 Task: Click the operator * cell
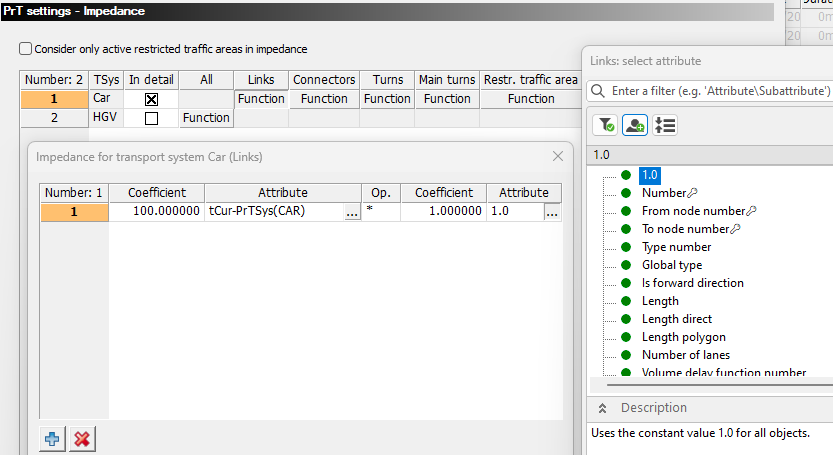pyautogui.click(x=380, y=212)
